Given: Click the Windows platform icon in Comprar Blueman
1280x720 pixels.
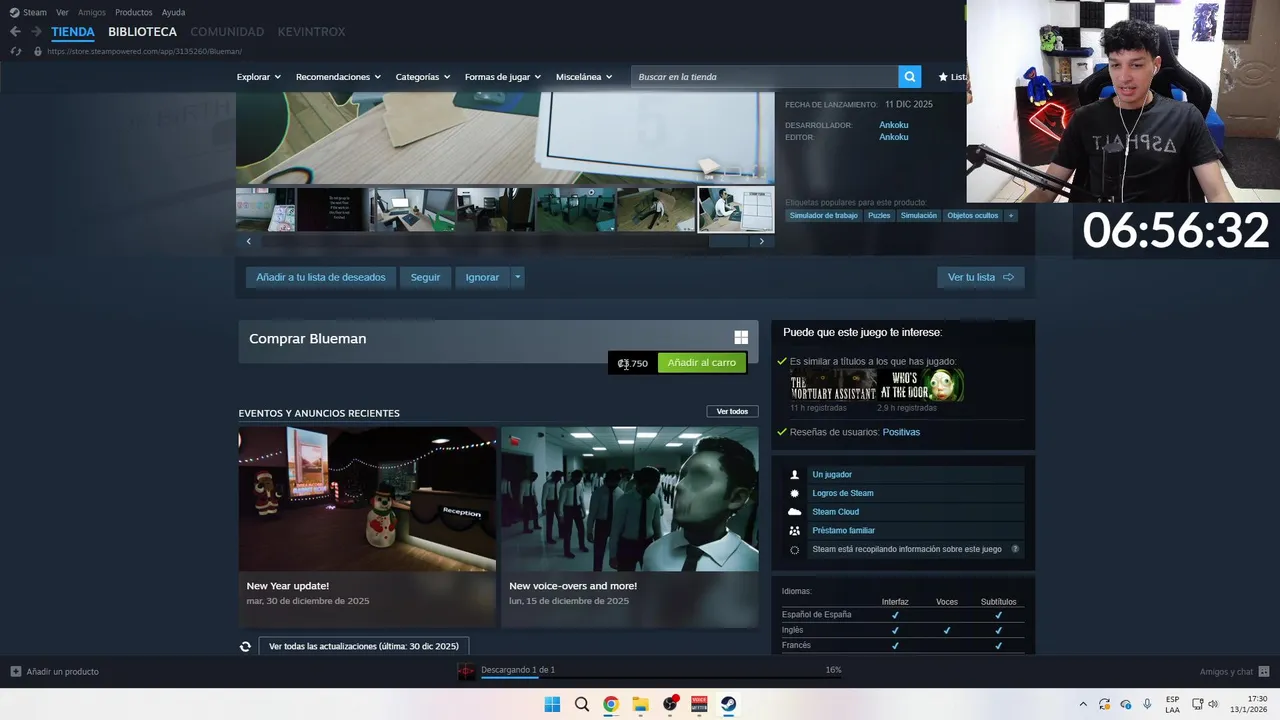Looking at the screenshot, I should click(x=741, y=338).
